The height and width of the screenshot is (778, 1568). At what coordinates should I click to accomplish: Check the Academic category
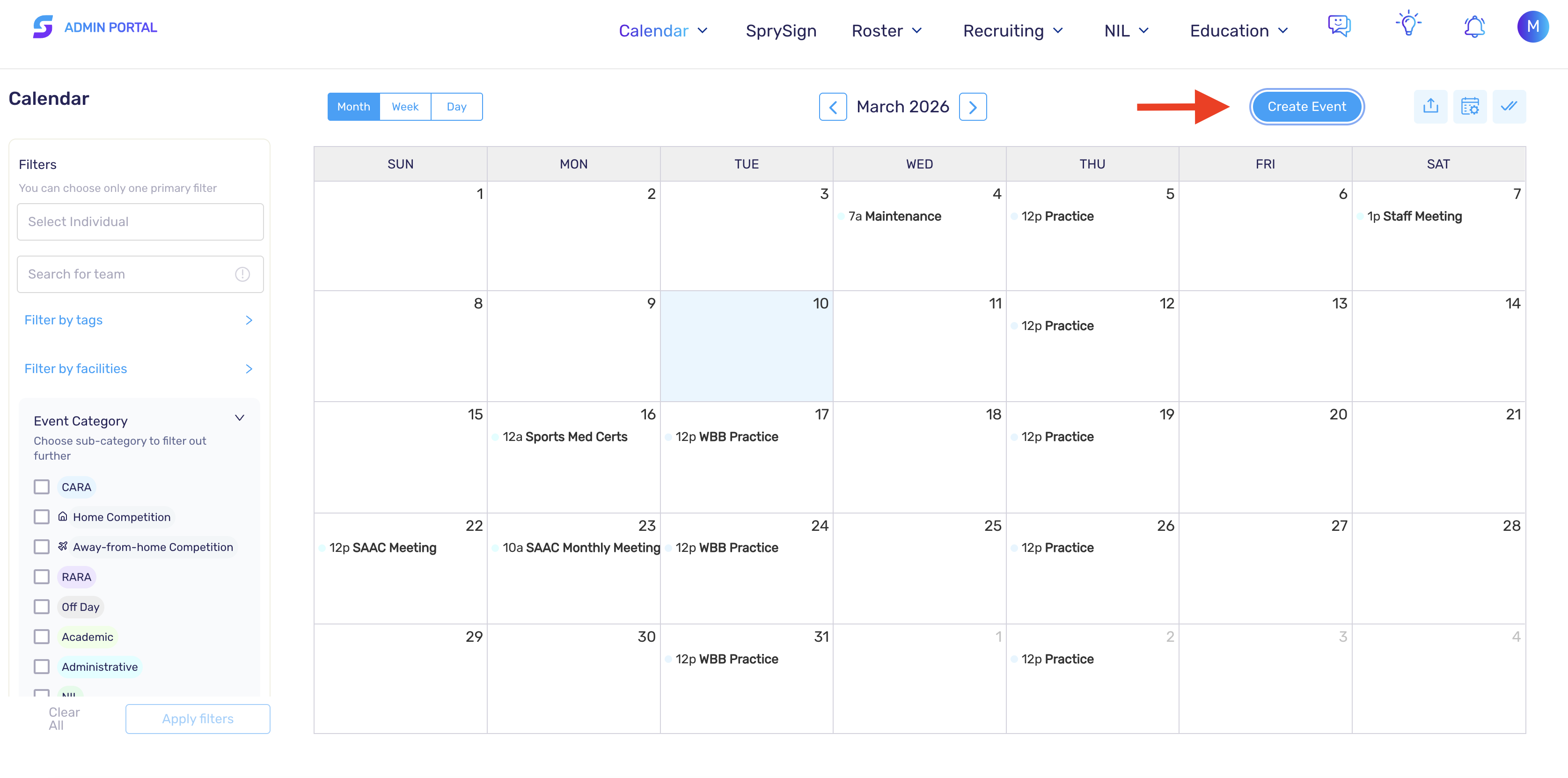pyautogui.click(x=41, y=637)
